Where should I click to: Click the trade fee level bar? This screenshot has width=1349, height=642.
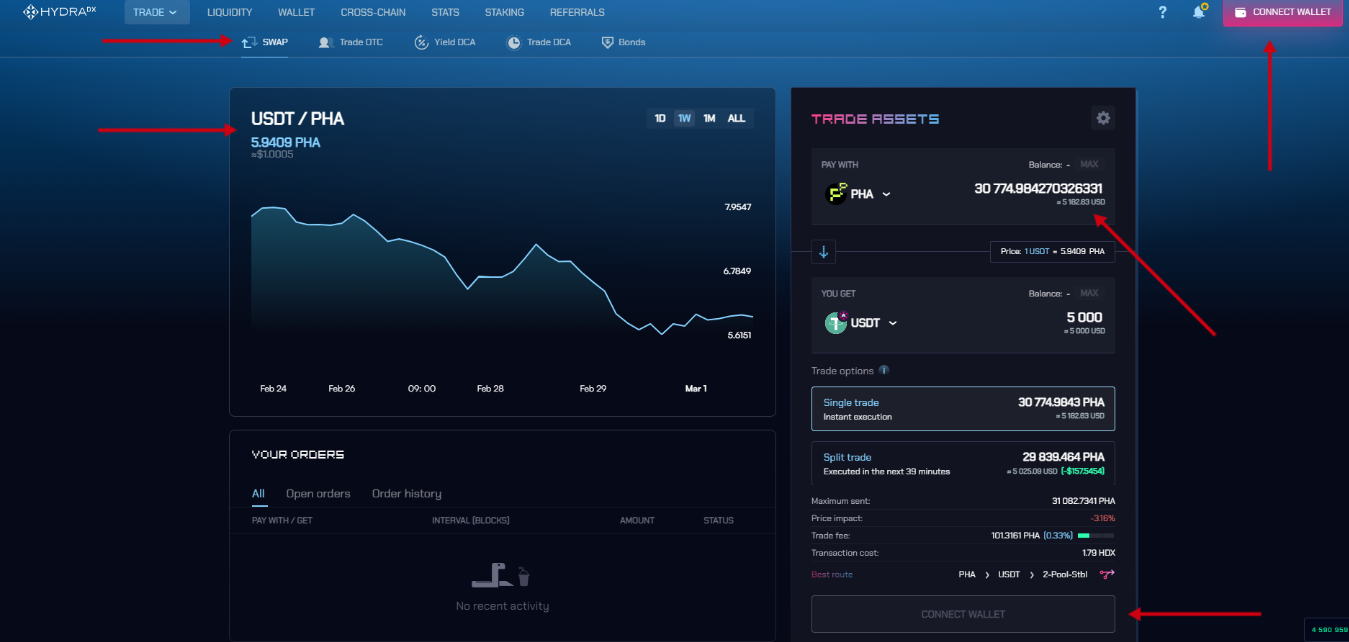1097,536
